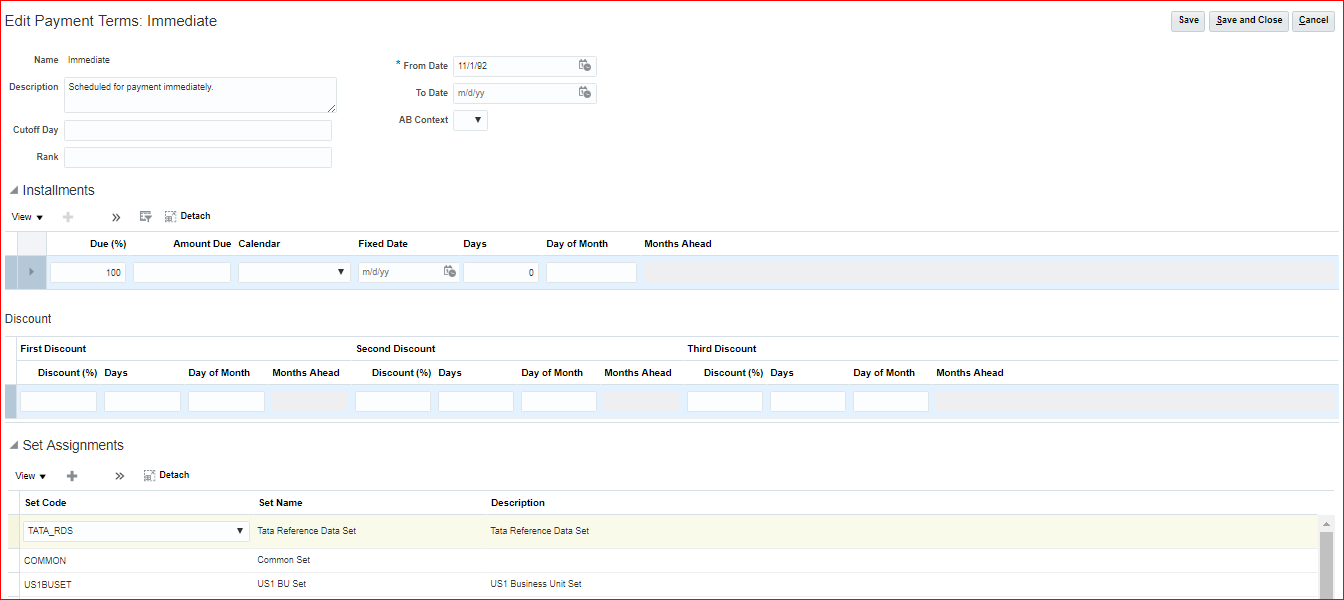Screen dimensions: 1344x600
Task: Detach the Installments table
Action: [x=187, y=216]
